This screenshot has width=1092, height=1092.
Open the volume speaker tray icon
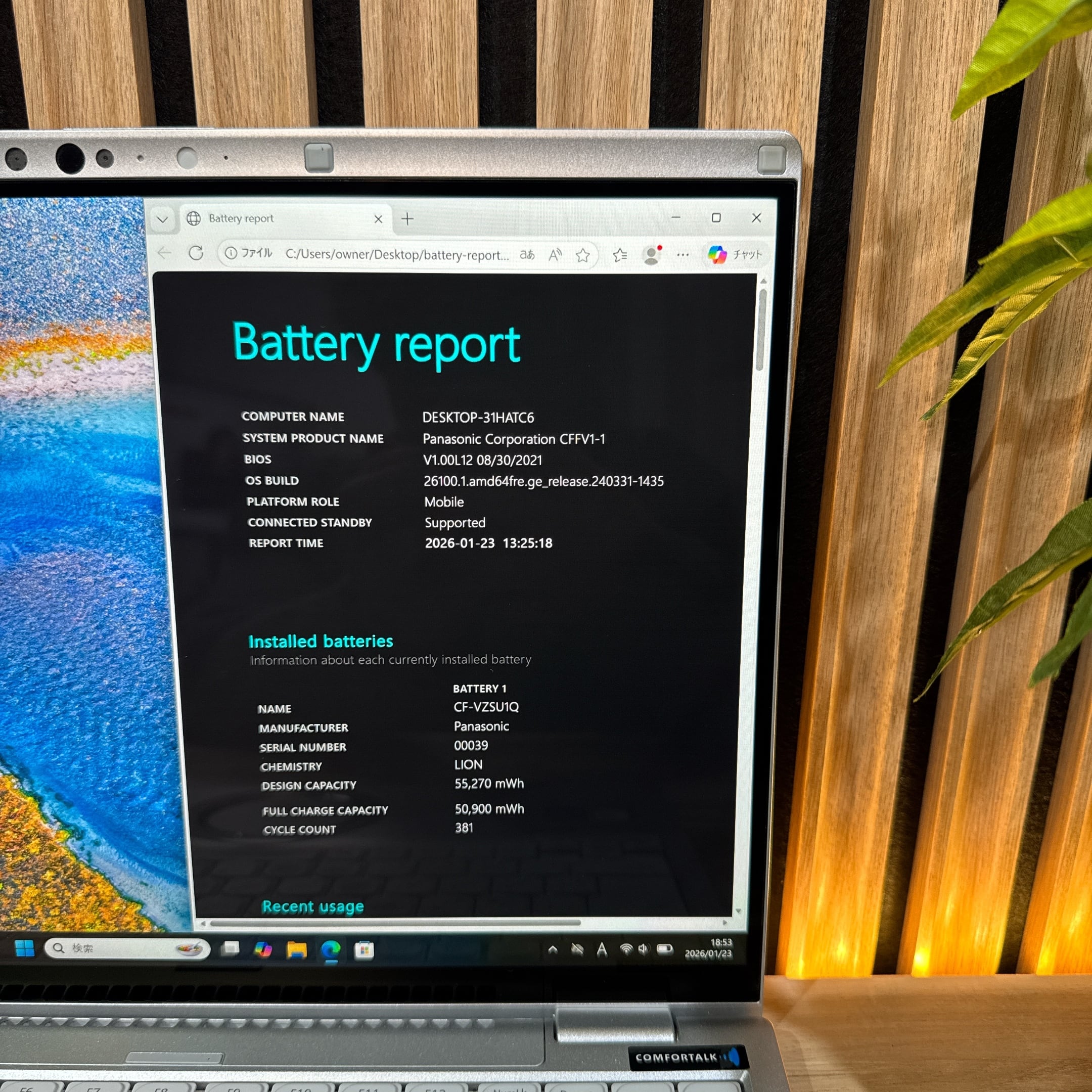[643, 949]
